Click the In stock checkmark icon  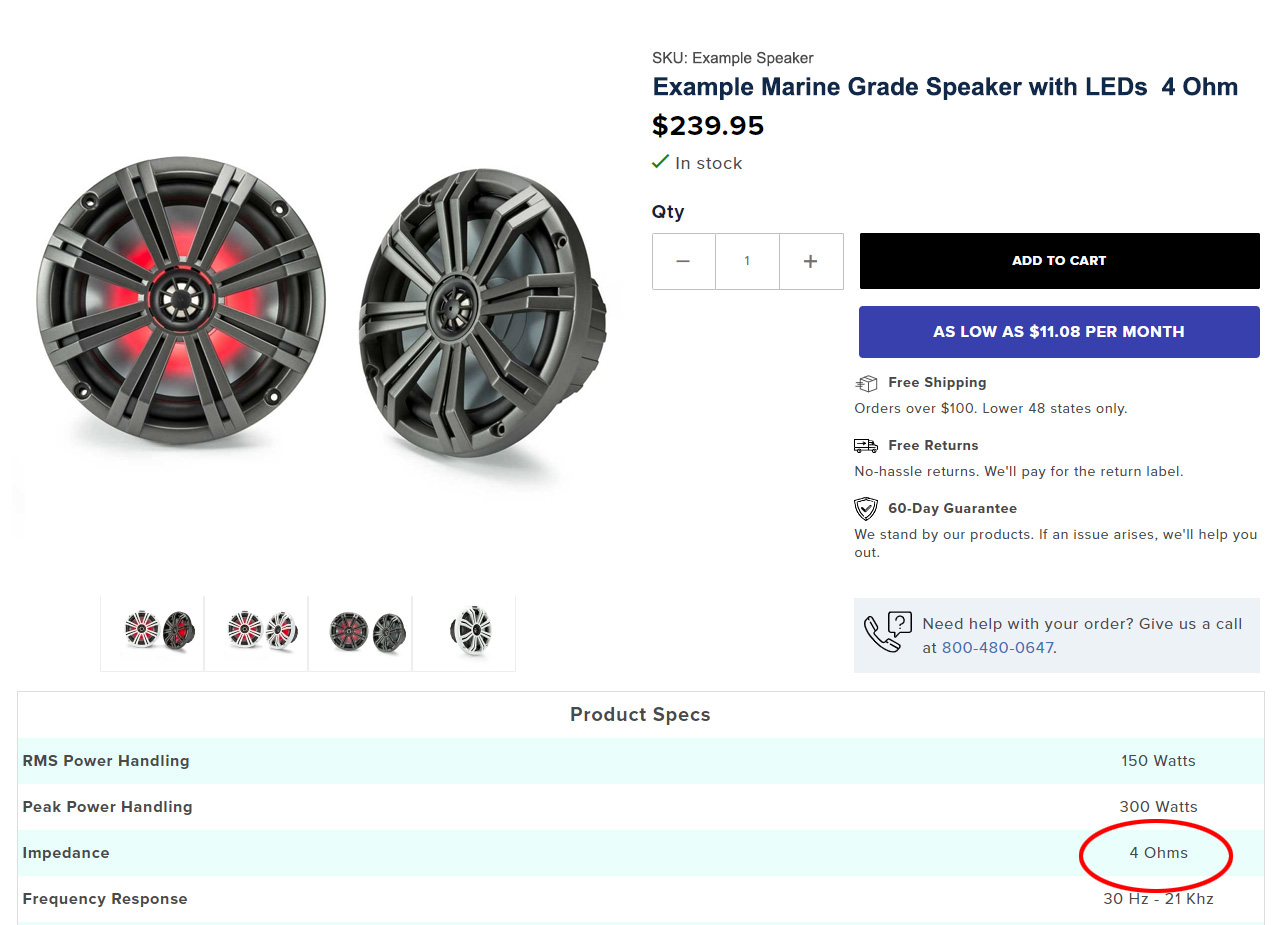(x=660, y=162)
